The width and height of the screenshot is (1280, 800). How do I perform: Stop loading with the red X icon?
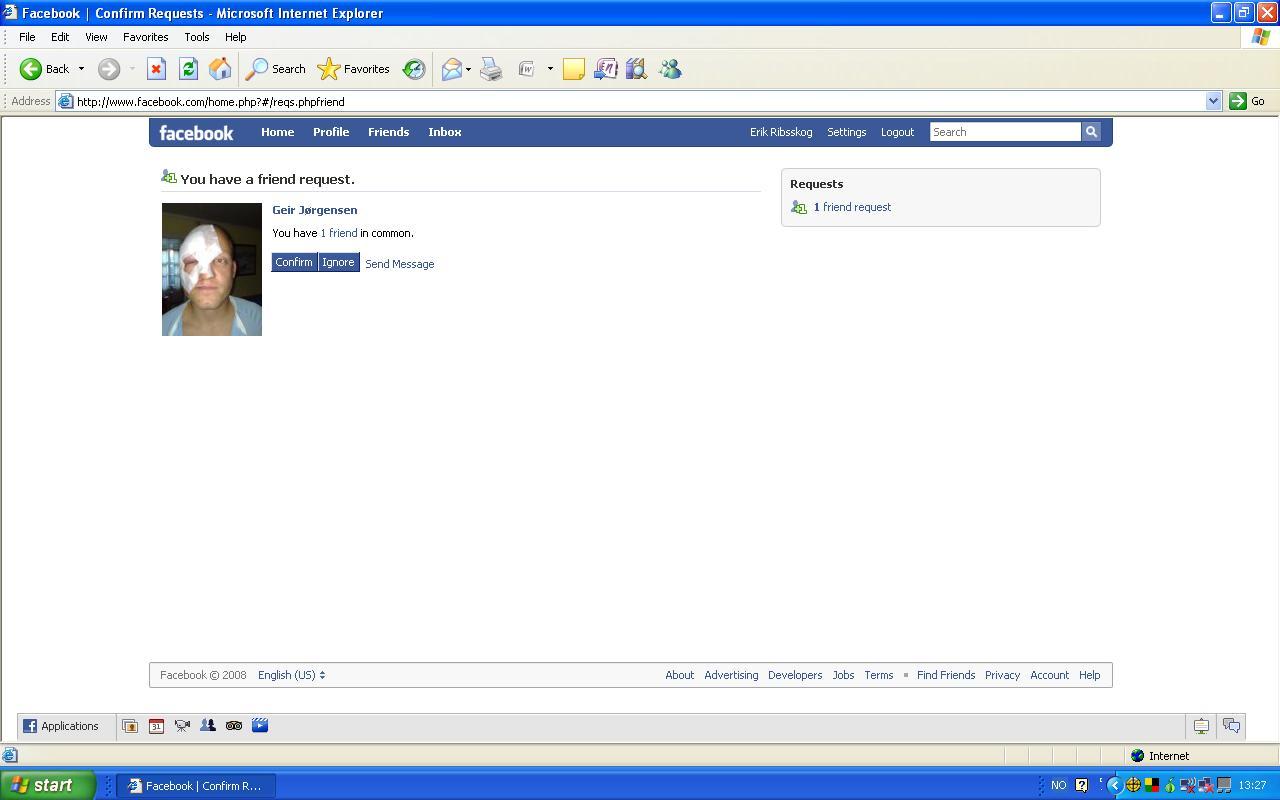point(156,69)
